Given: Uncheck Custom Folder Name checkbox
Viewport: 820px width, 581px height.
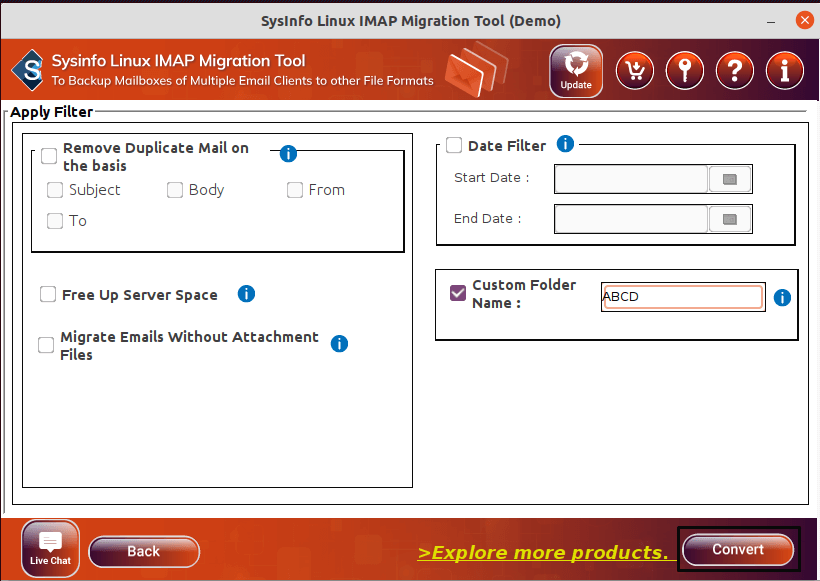Looking at the screenshot, I should click(458, 293).
